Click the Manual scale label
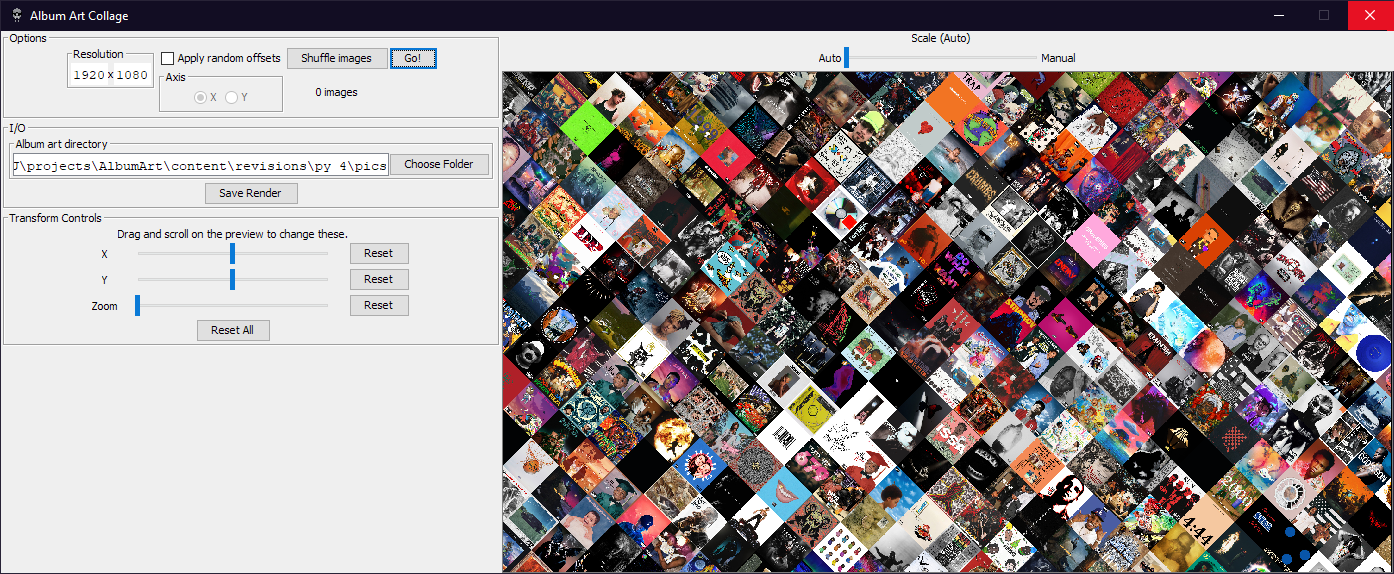1394x574 pixels. click(1058, 58)
